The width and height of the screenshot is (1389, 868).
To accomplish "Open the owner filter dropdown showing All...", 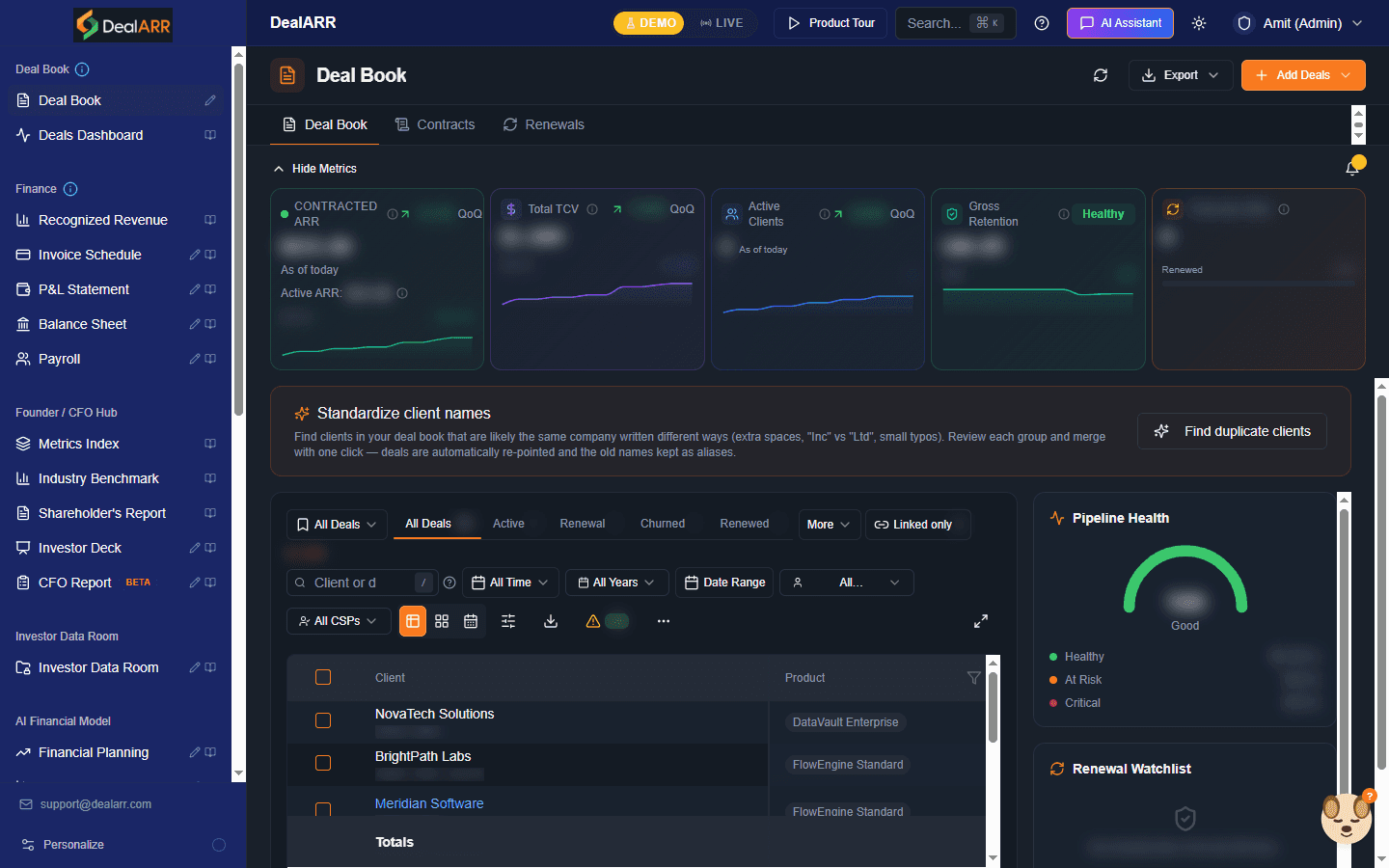I will click(x=847, y=583).
